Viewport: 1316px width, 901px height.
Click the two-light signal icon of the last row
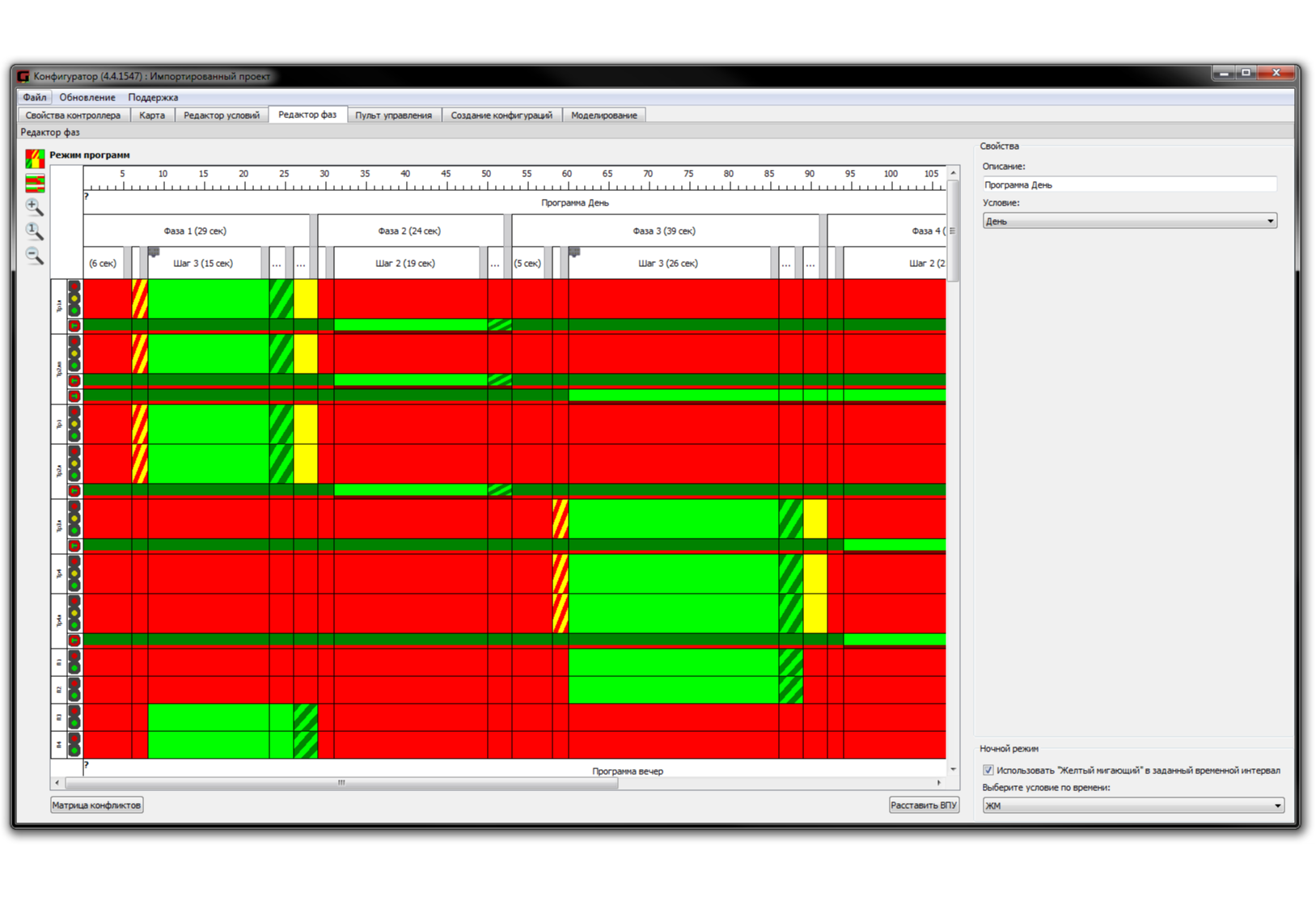74,744
